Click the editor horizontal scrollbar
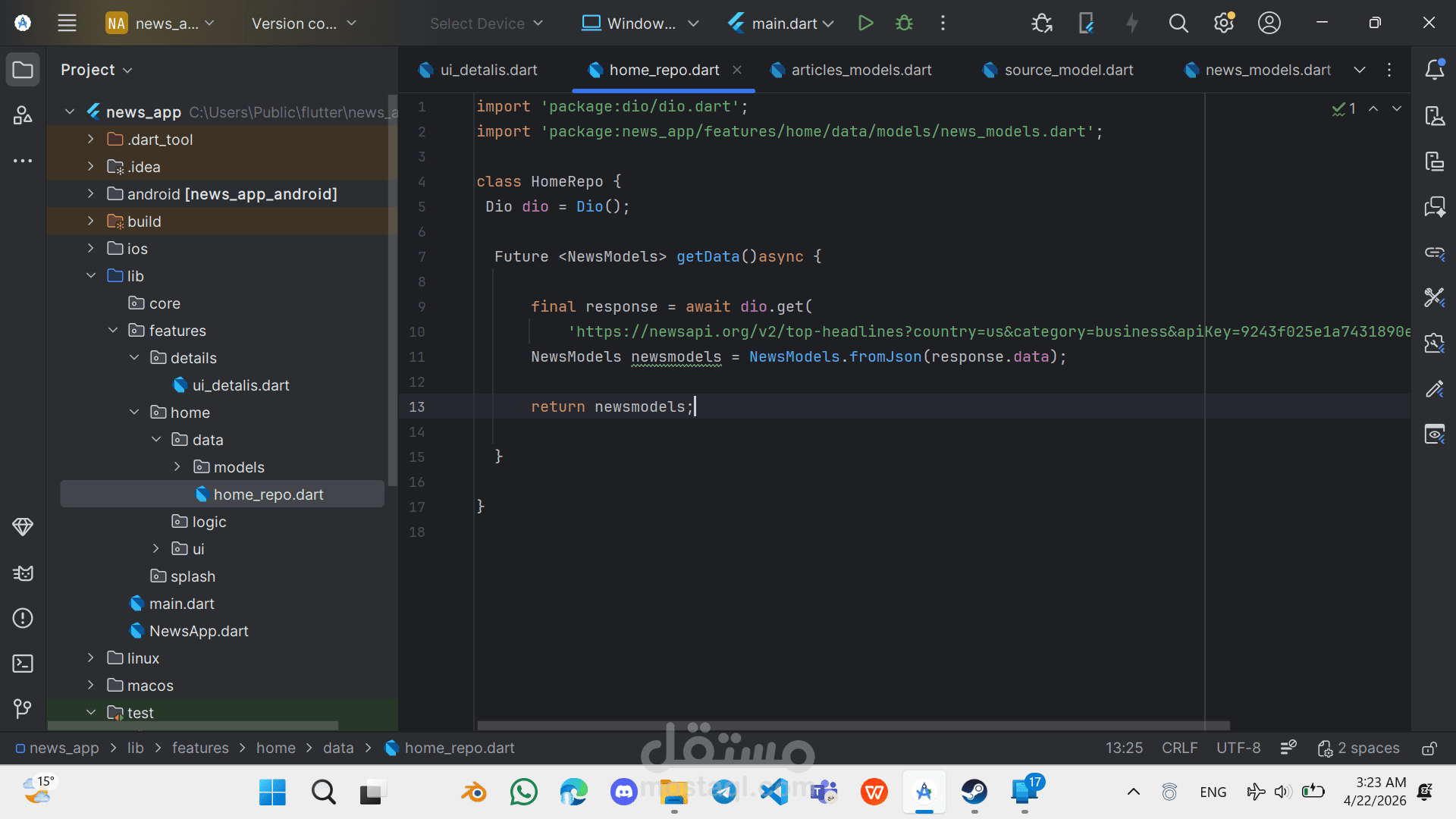1456x819 pixels. click(852, 726)
